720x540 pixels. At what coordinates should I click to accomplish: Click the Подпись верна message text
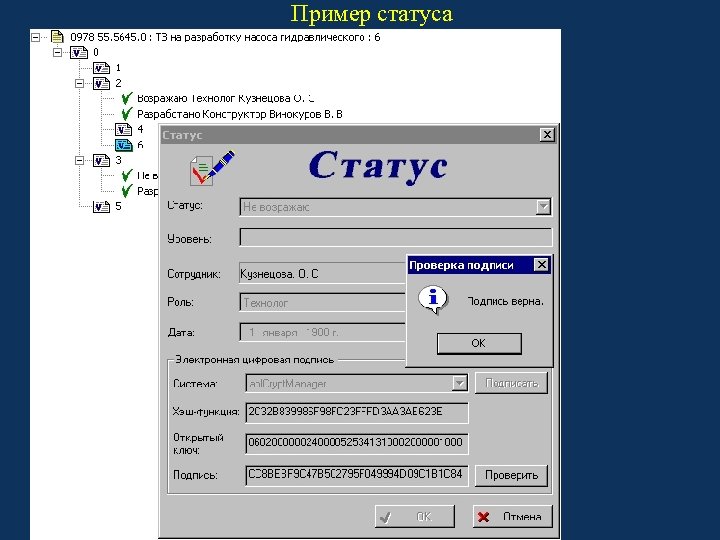[506, 302]
